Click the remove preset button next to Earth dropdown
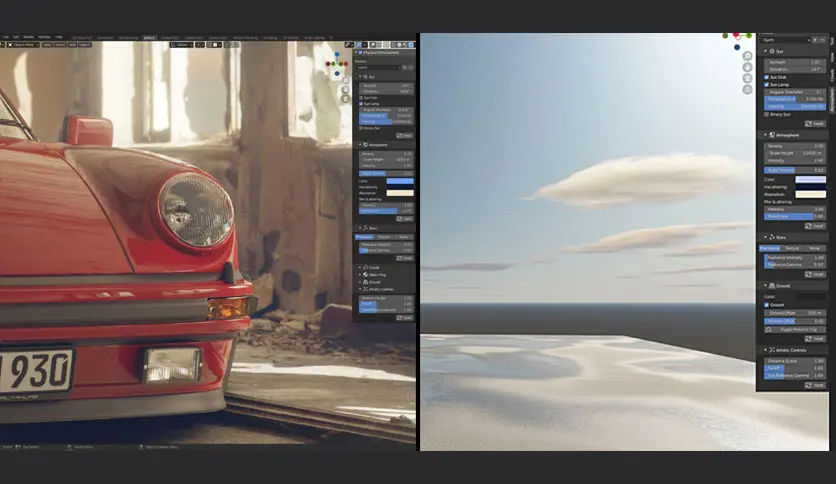The width and height of the screenshot is (836, 484). (823, 40)
